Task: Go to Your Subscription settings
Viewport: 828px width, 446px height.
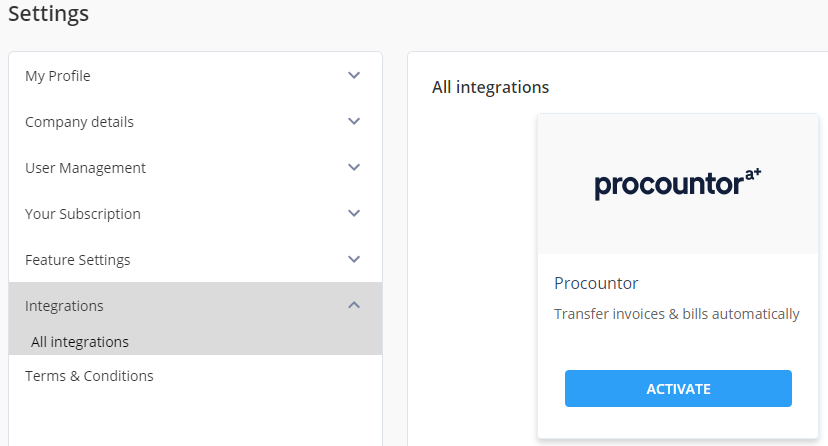Action: click(83, 214)
